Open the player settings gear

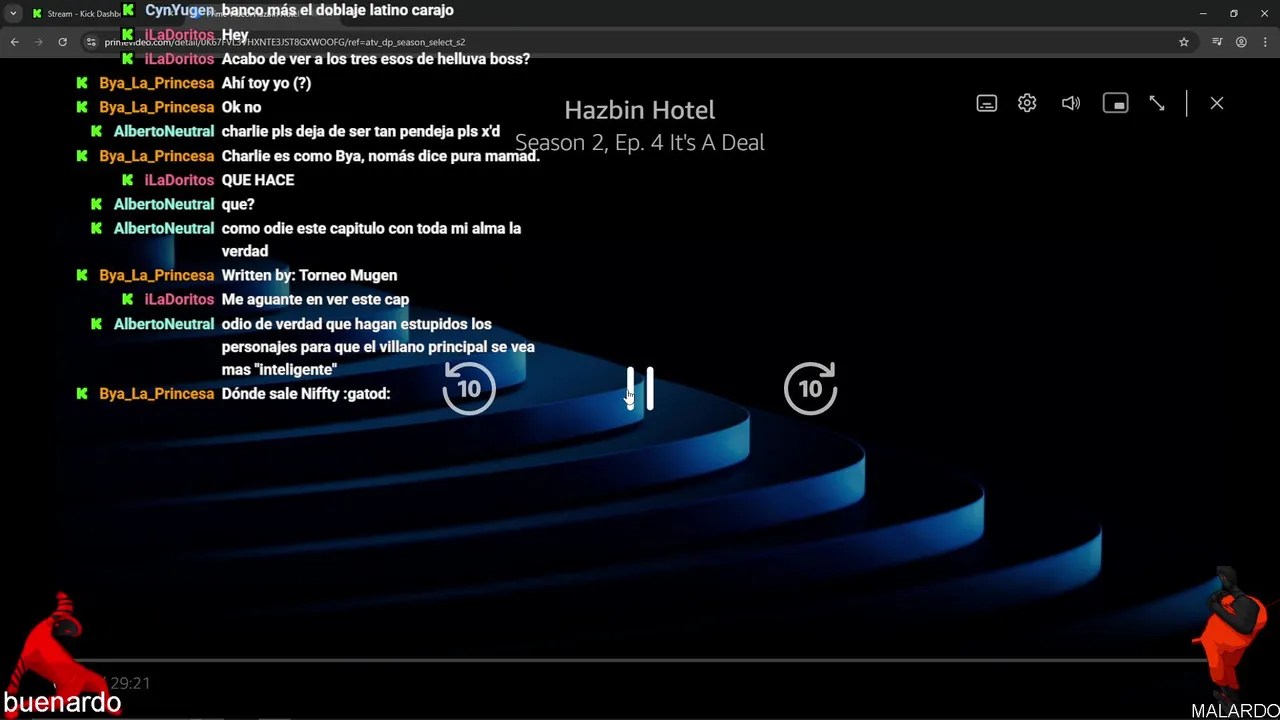click(x=1027, y=103)
